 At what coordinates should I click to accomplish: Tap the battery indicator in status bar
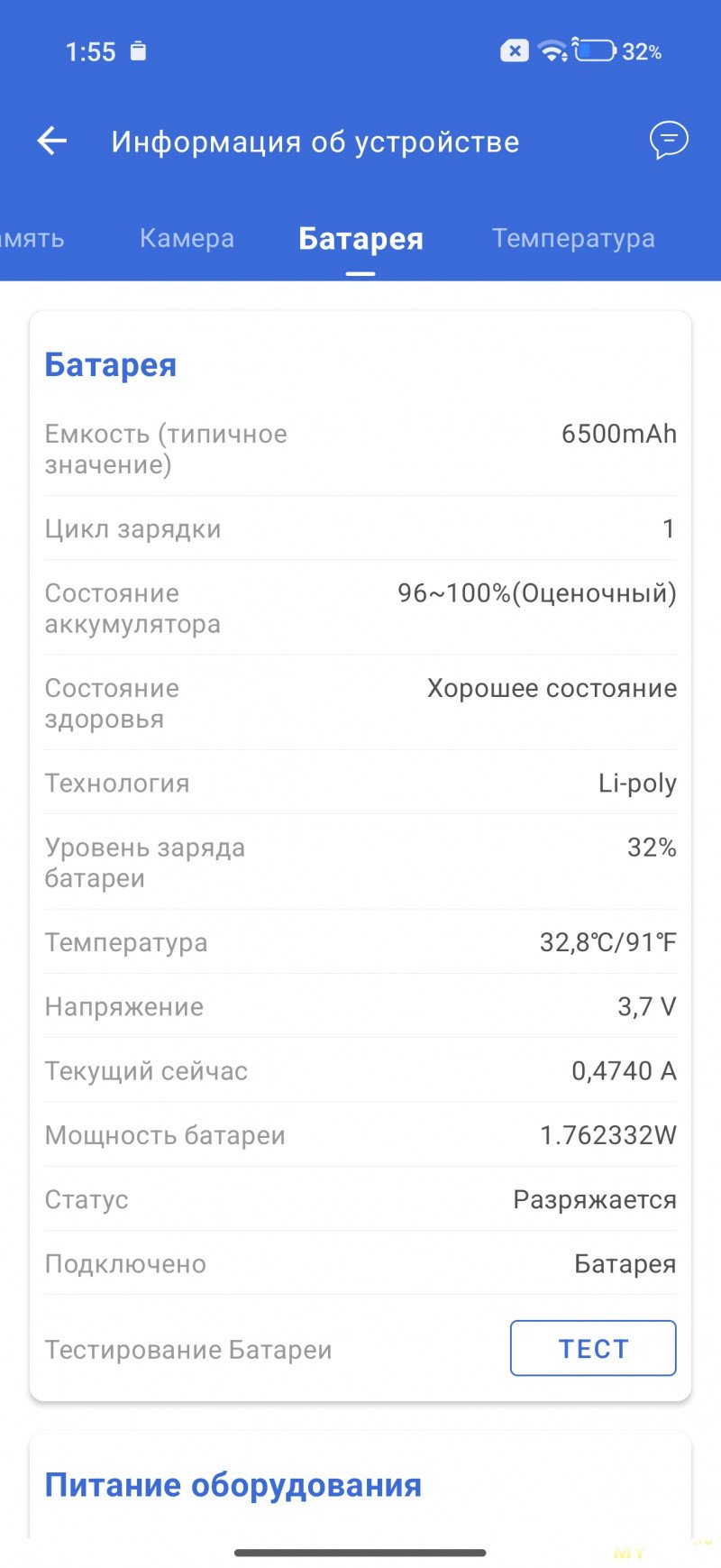click(x=595, y=51)
